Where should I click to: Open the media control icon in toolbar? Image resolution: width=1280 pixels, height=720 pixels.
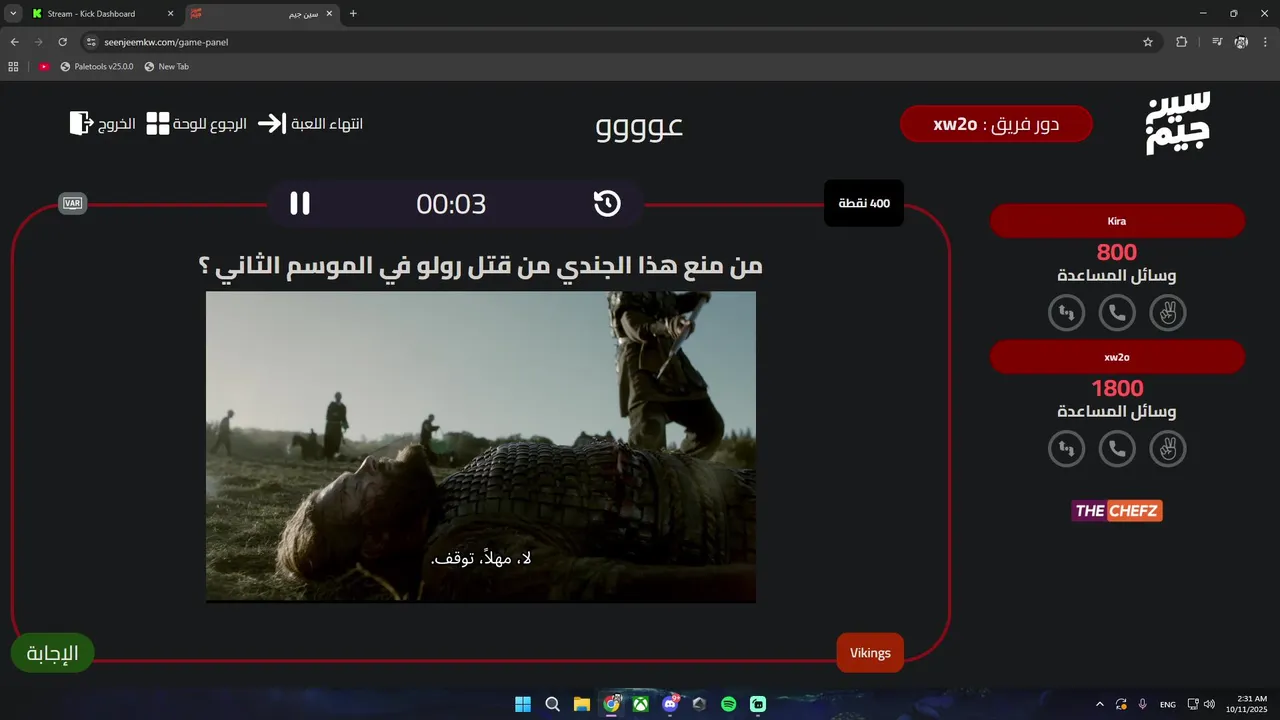pyautogui.click(x=1217, y=42)
